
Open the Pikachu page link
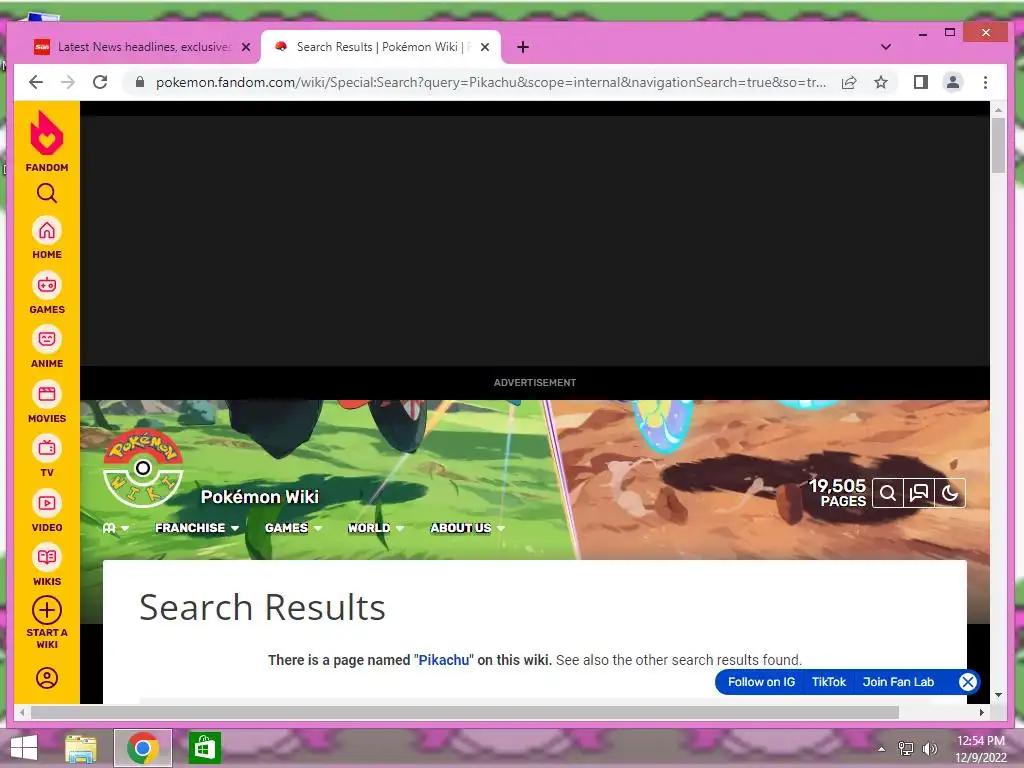pyautogui.click(x=443, y=660)
